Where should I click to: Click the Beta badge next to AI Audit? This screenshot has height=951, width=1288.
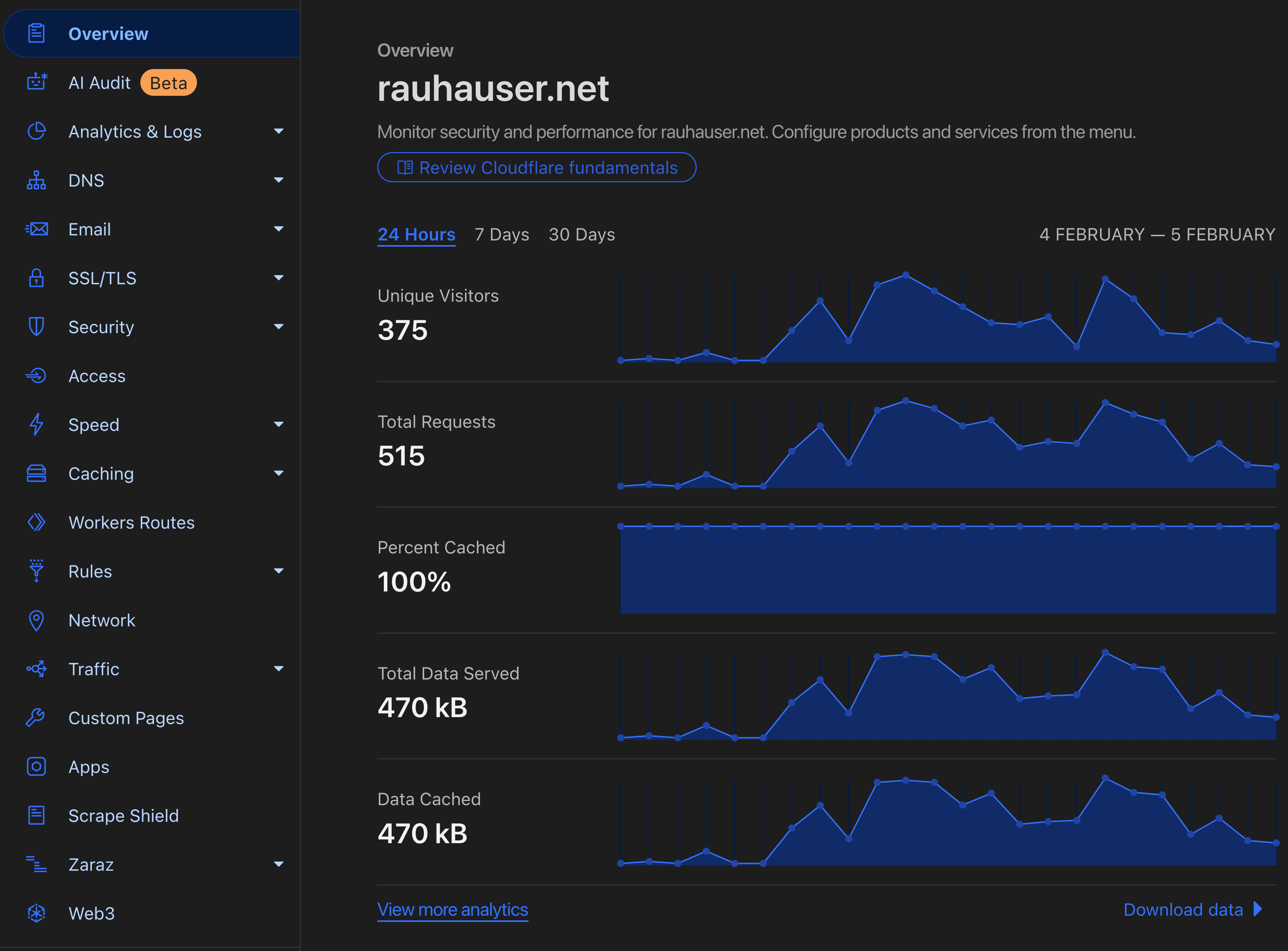[168, 83]
